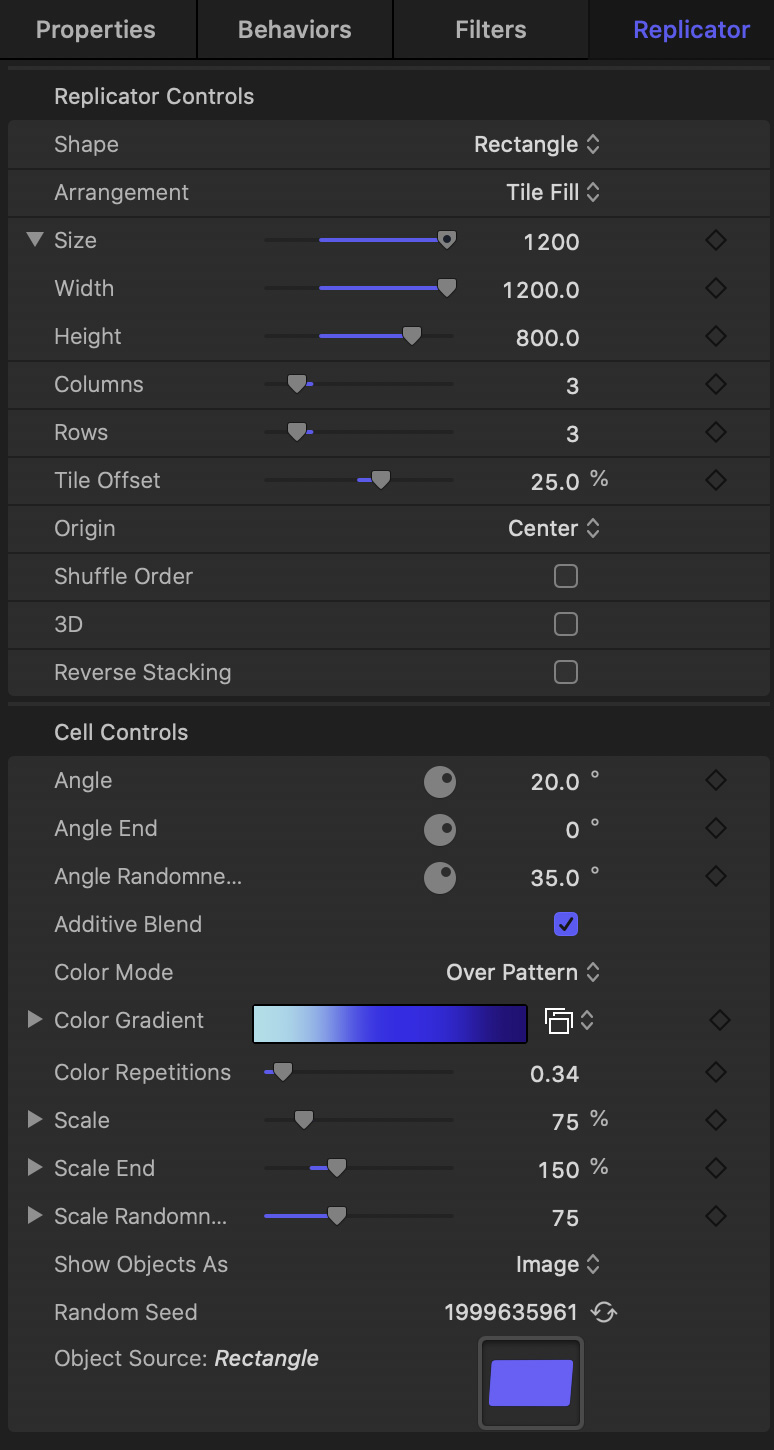Screen dimensions: 774x1450
Task: Expand the Scale End disclosure triangle
Action: [x=35, y=1168]
